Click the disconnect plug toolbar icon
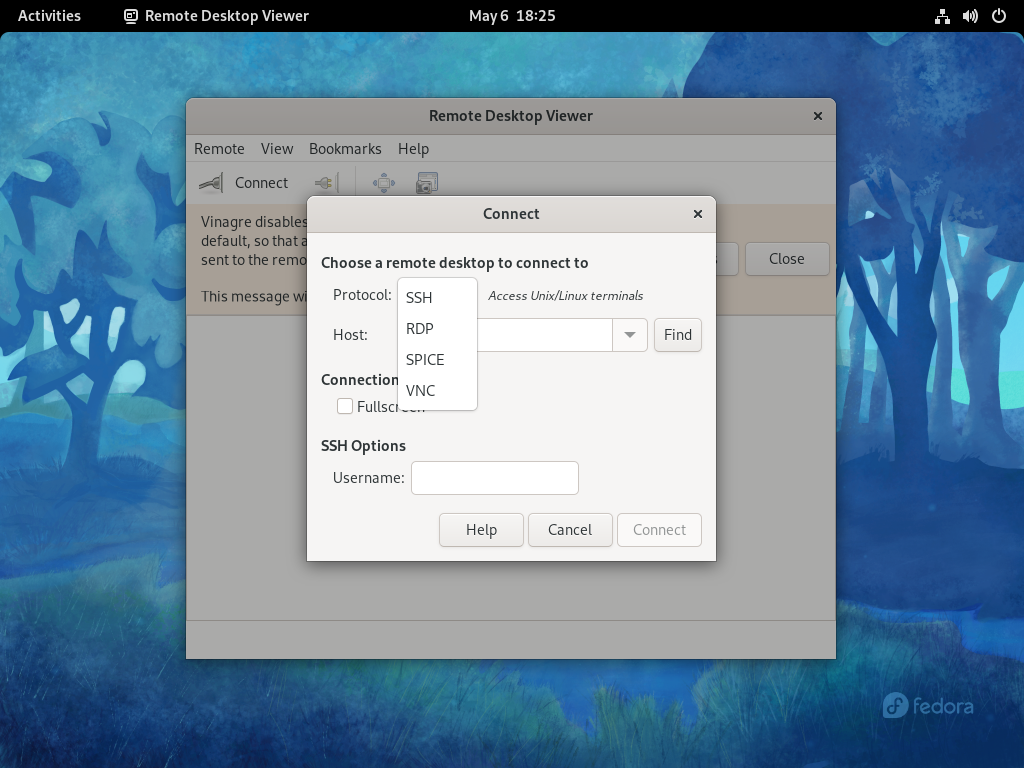 coord(326,183)
